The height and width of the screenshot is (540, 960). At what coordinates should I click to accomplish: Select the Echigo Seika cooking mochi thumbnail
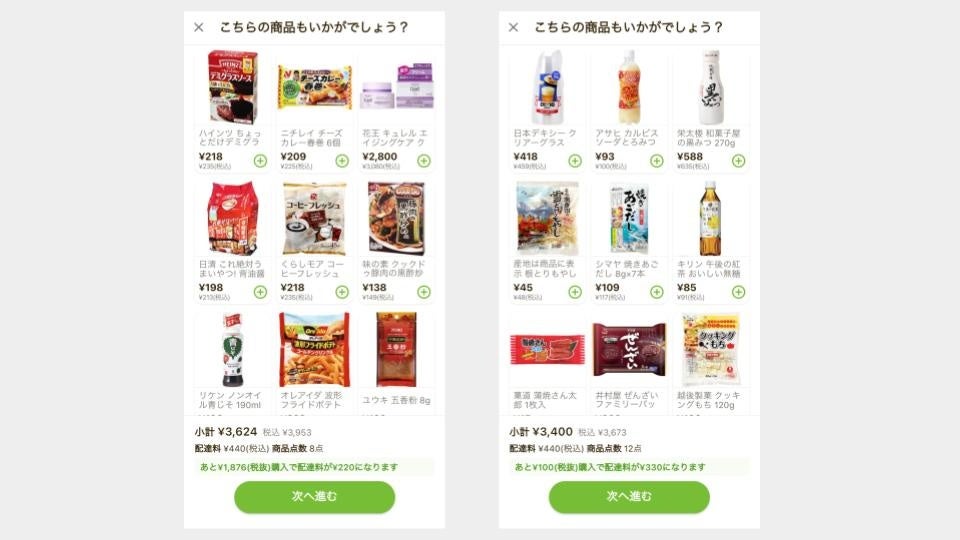[x=711, y=350]
